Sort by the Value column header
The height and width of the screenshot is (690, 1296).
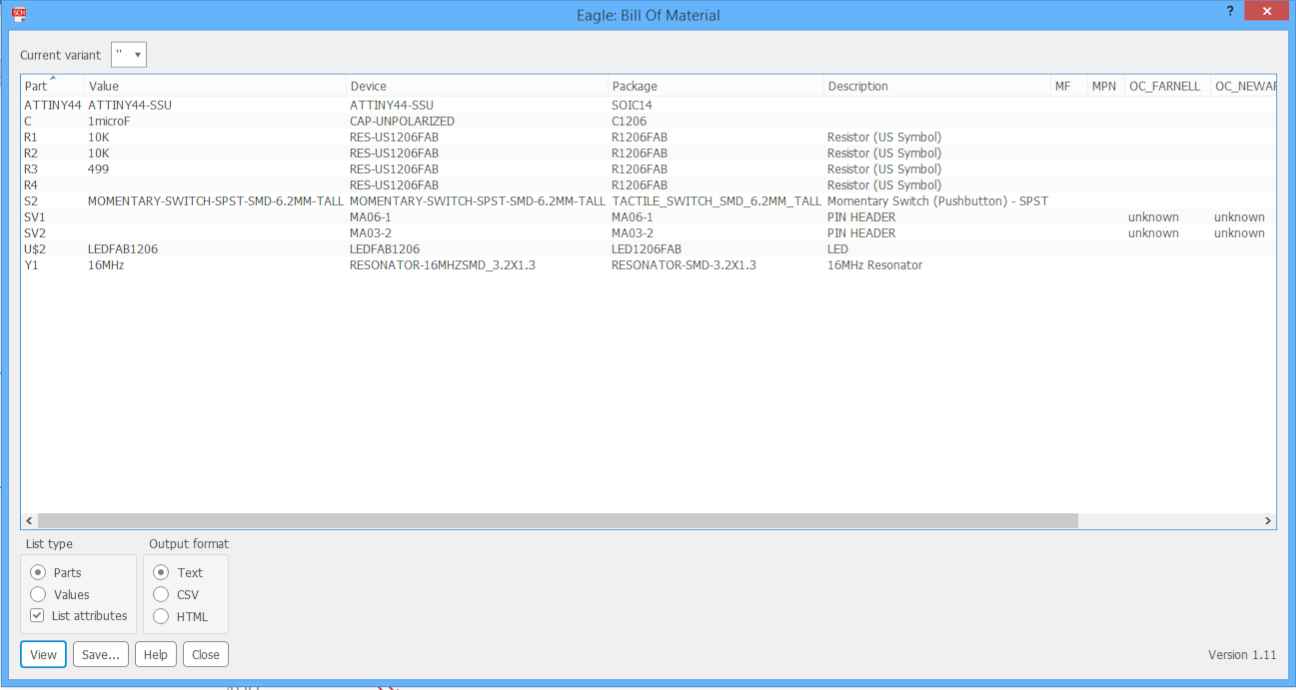point(216,86)
